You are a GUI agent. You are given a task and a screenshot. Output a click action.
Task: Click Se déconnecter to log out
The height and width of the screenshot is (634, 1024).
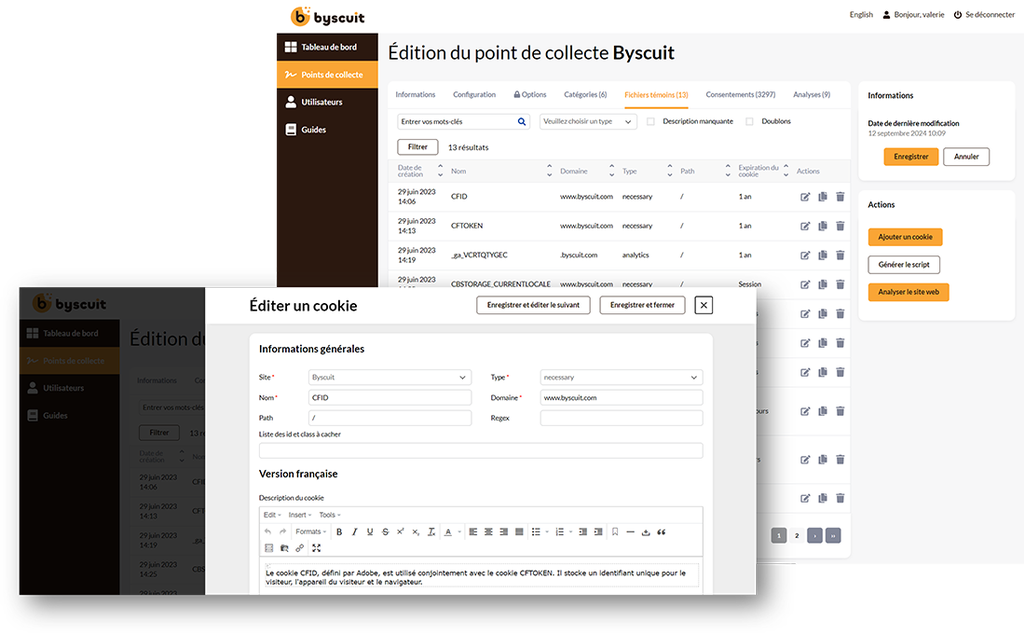[984, 14]
